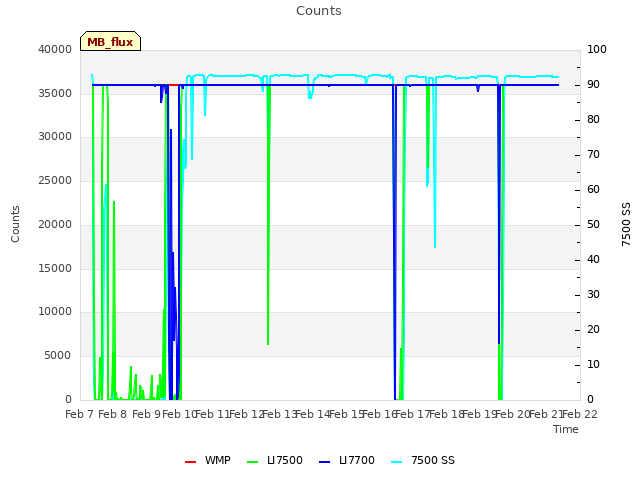Viewport: 640px width, 480px height.
Task: Select the 7500 SS legend entry
Action: pyautogui.click(x=423, y=460)
